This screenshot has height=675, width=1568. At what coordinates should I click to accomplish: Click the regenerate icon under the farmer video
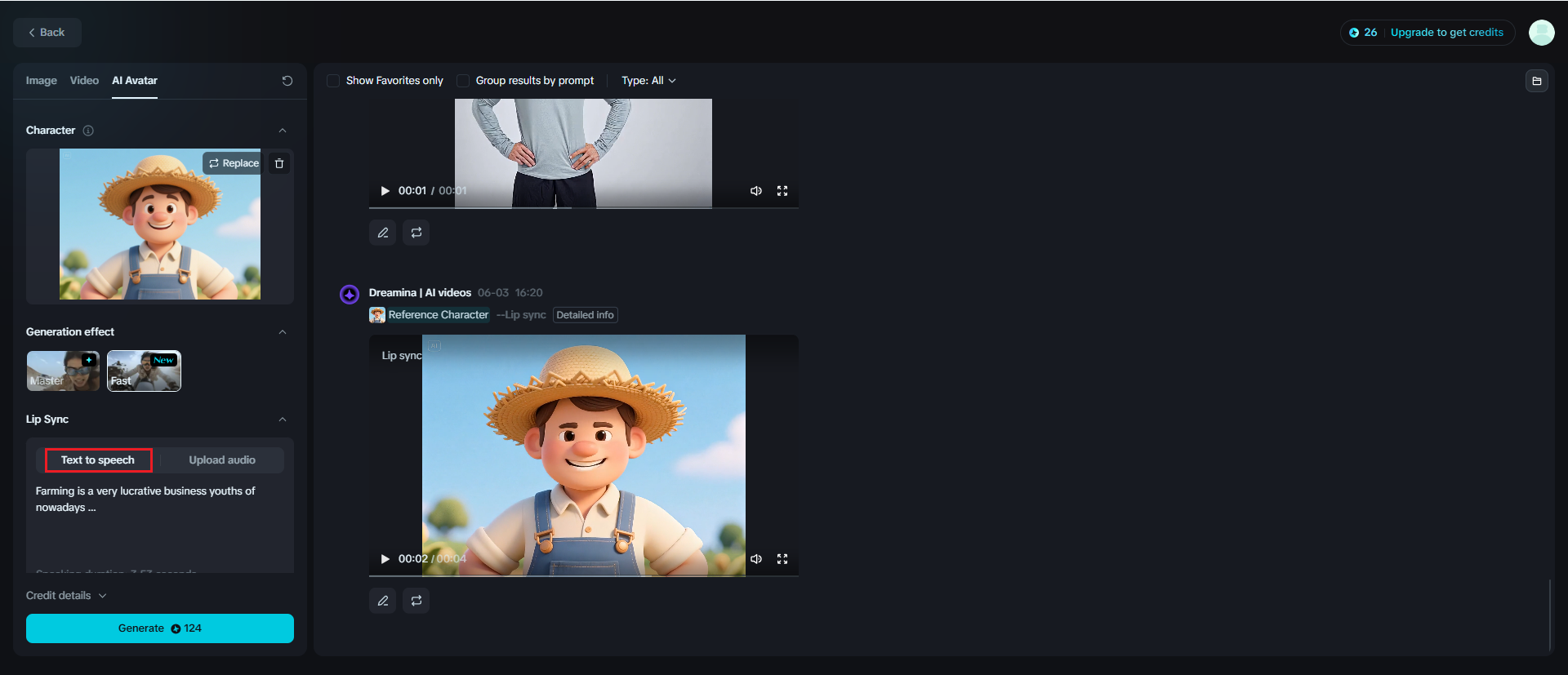tap(416, 601)
